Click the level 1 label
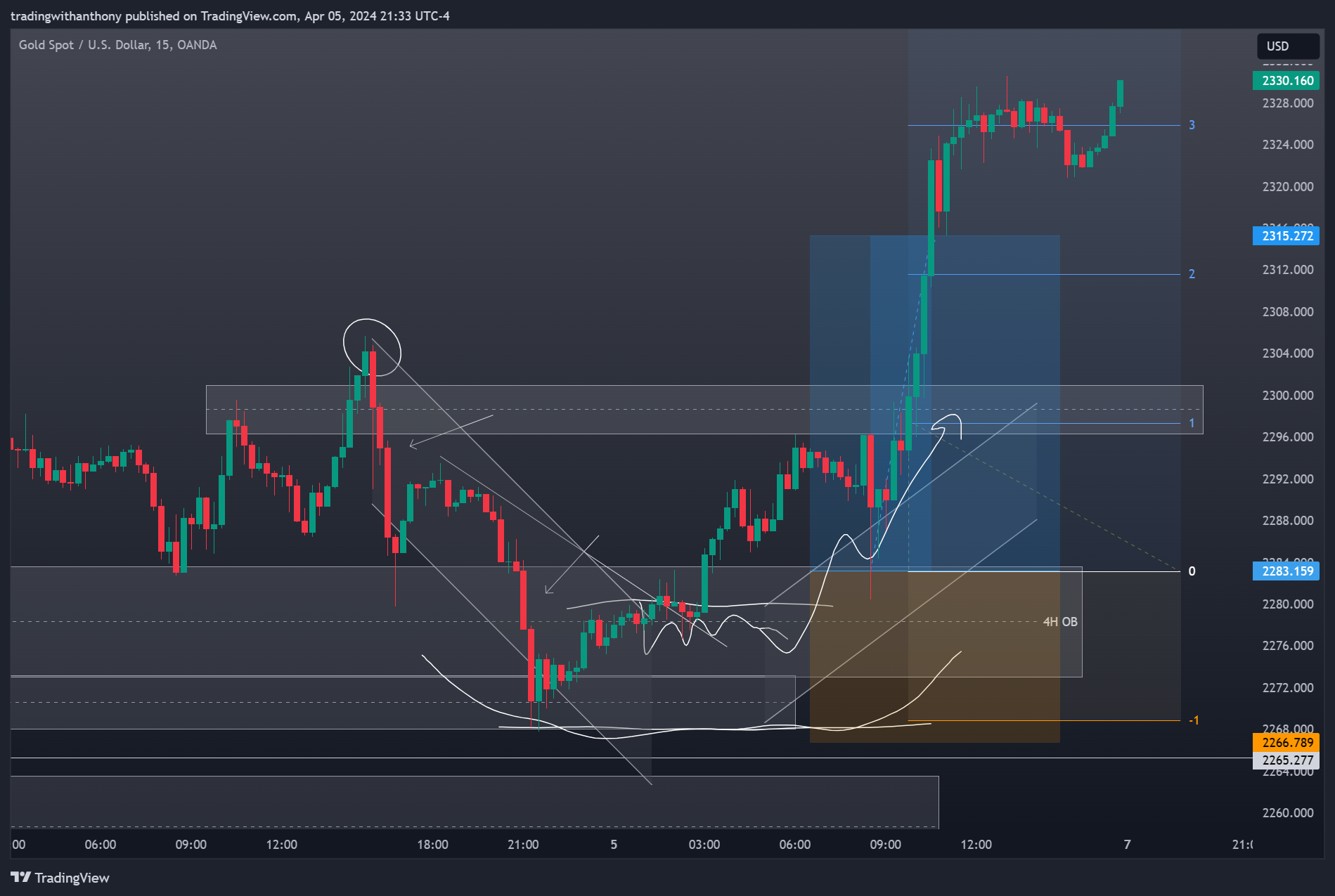Image resolution: width=1335 pixels, height=896 pixels. (1192, 423)
